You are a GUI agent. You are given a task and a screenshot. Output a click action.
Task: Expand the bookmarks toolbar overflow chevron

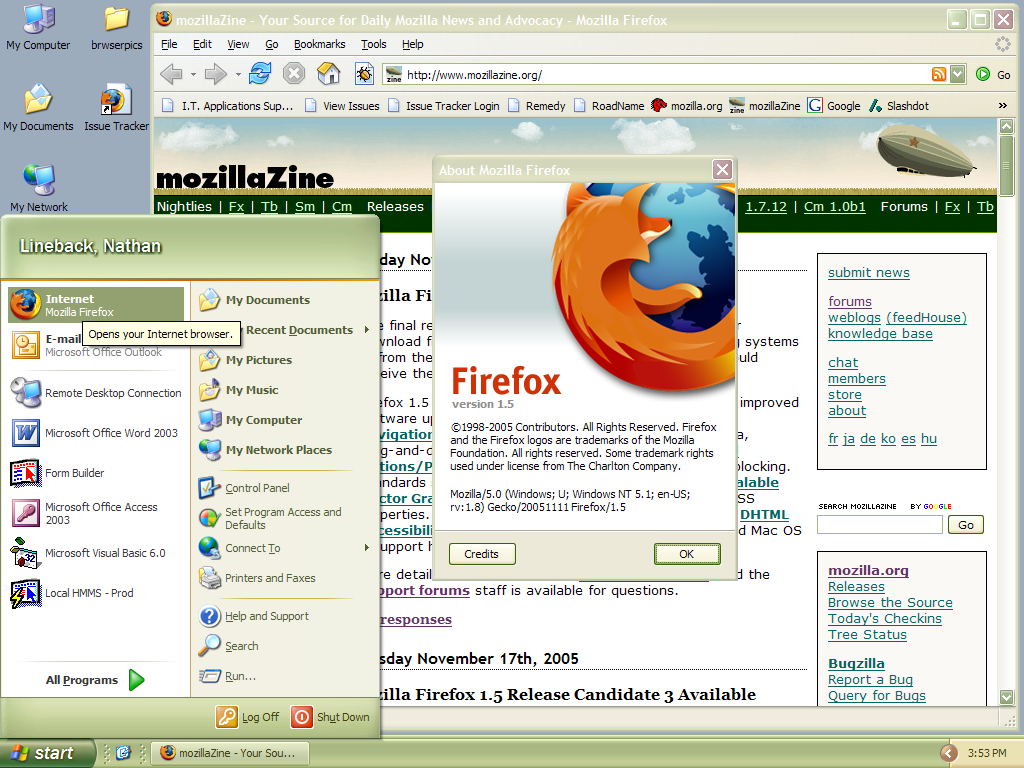click(x=1002, y=105)
